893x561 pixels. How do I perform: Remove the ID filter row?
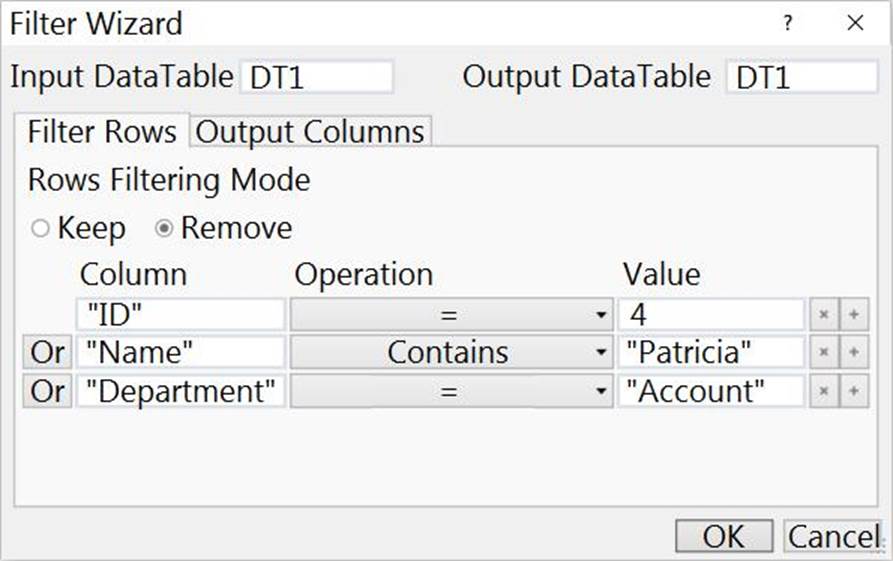[825, 315]
